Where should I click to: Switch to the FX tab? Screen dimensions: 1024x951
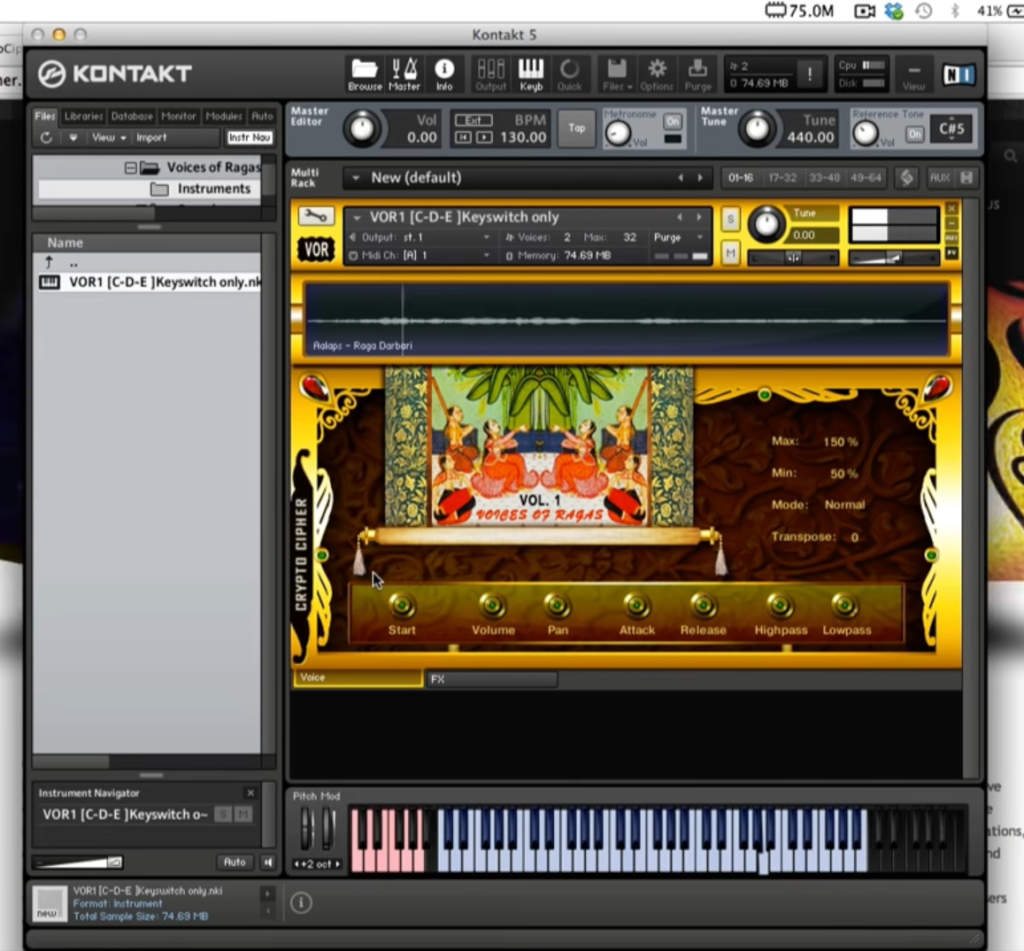(492, 679)
